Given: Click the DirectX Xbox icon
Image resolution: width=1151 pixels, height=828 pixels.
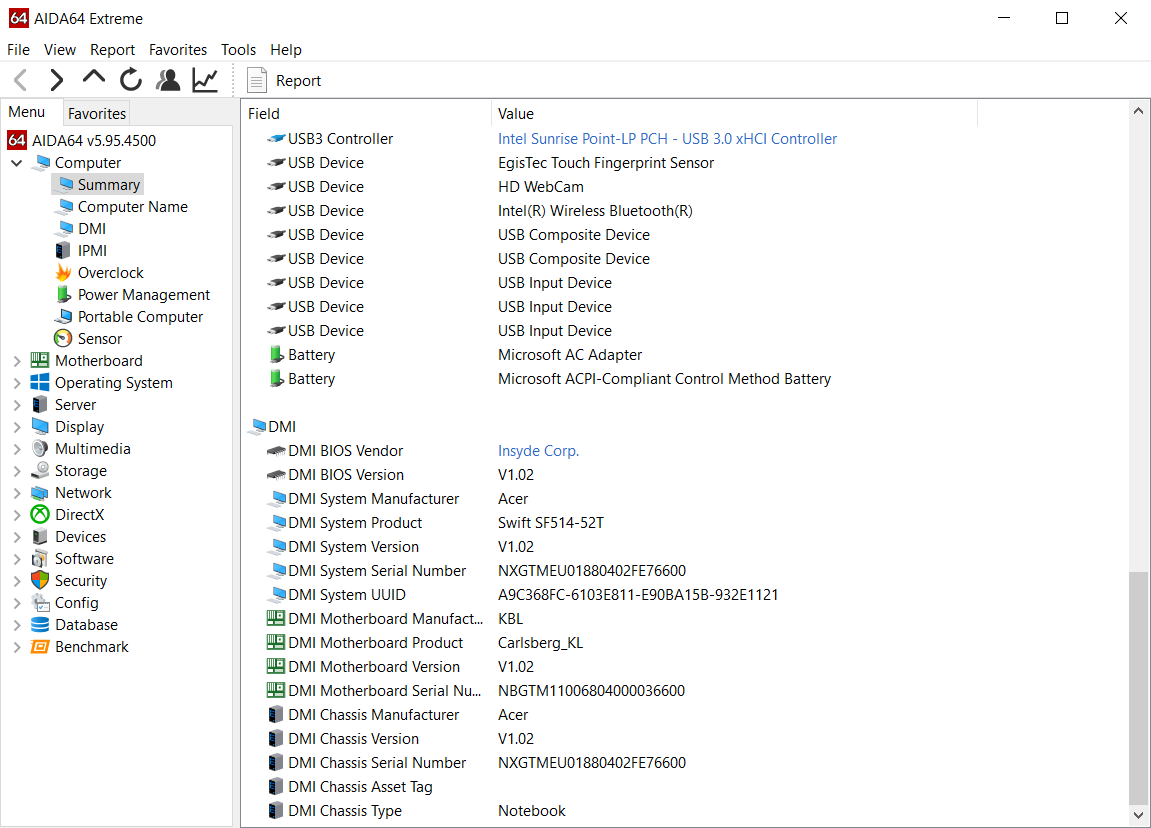Looking at the screenshot, I should click(40, 515).
